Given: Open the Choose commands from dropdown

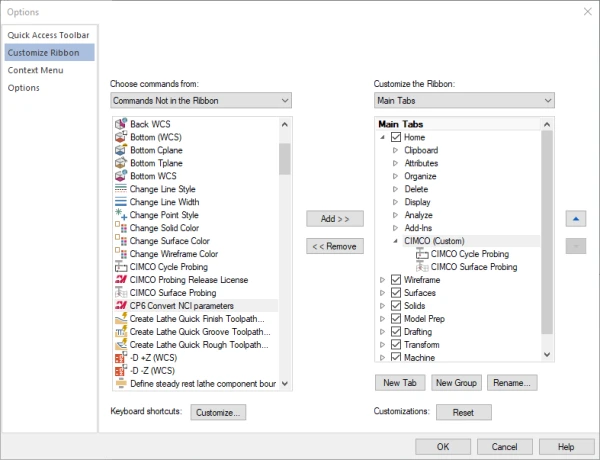Looking at the screenshot, I should 200,100.
